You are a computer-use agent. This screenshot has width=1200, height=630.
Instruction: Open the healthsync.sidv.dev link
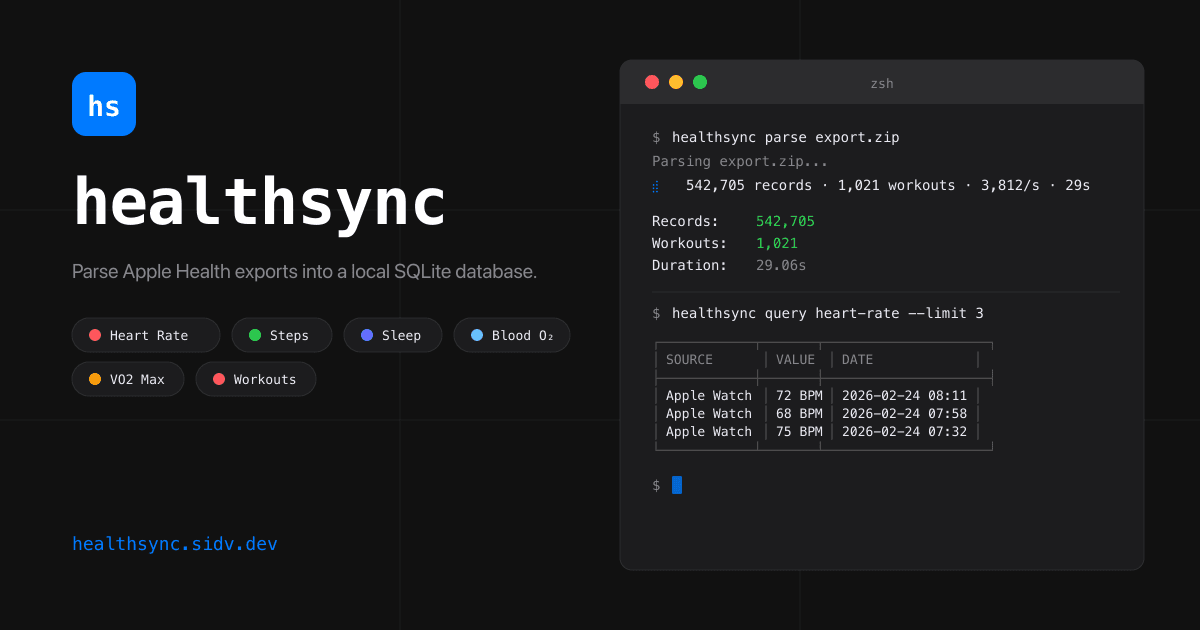pyautogui.click(x=175, y=543)
